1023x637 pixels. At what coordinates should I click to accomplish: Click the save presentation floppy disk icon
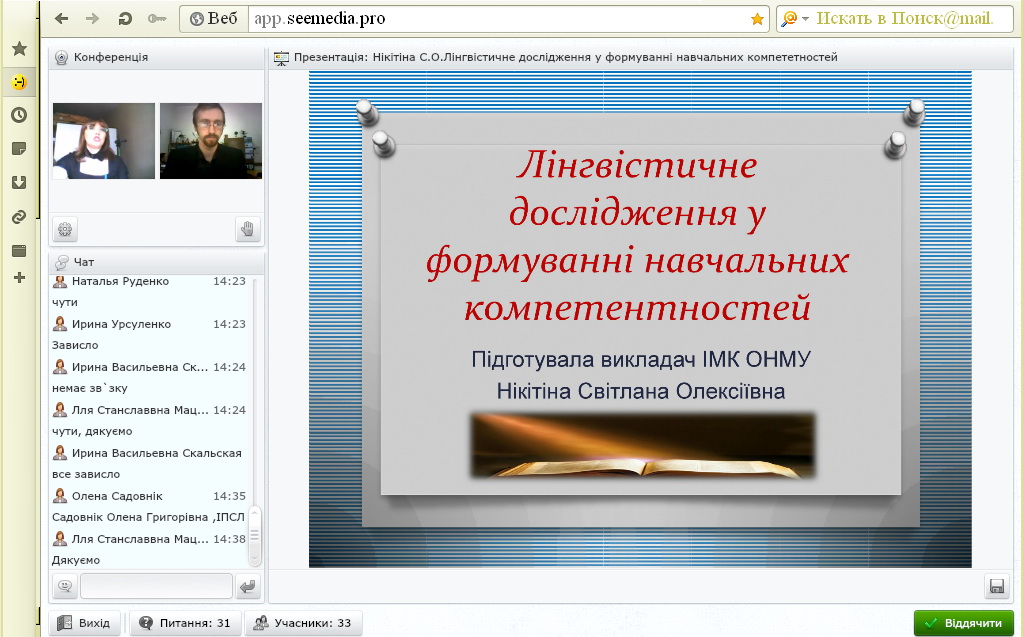[996, 586]
